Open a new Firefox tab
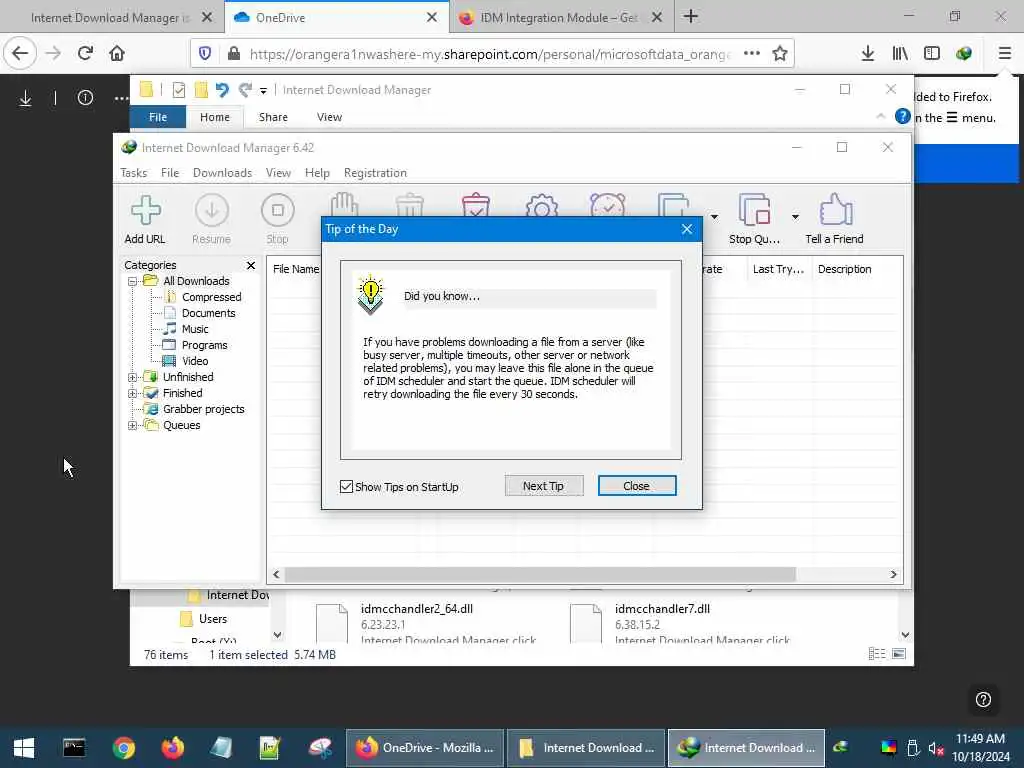This screenshot has height=768, width=1024. pos(691,17)
